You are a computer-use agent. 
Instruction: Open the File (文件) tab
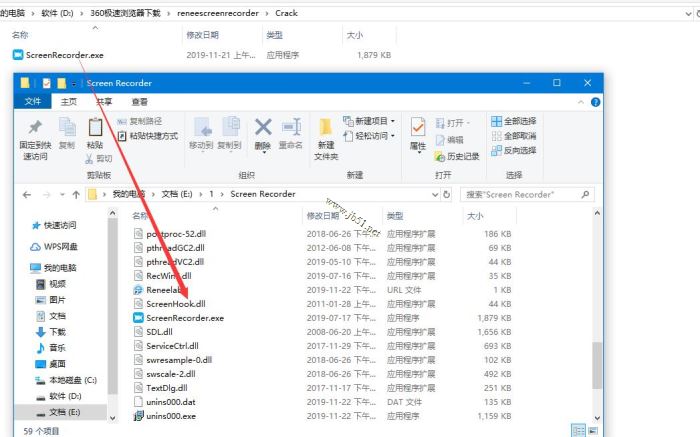(33, 102)
